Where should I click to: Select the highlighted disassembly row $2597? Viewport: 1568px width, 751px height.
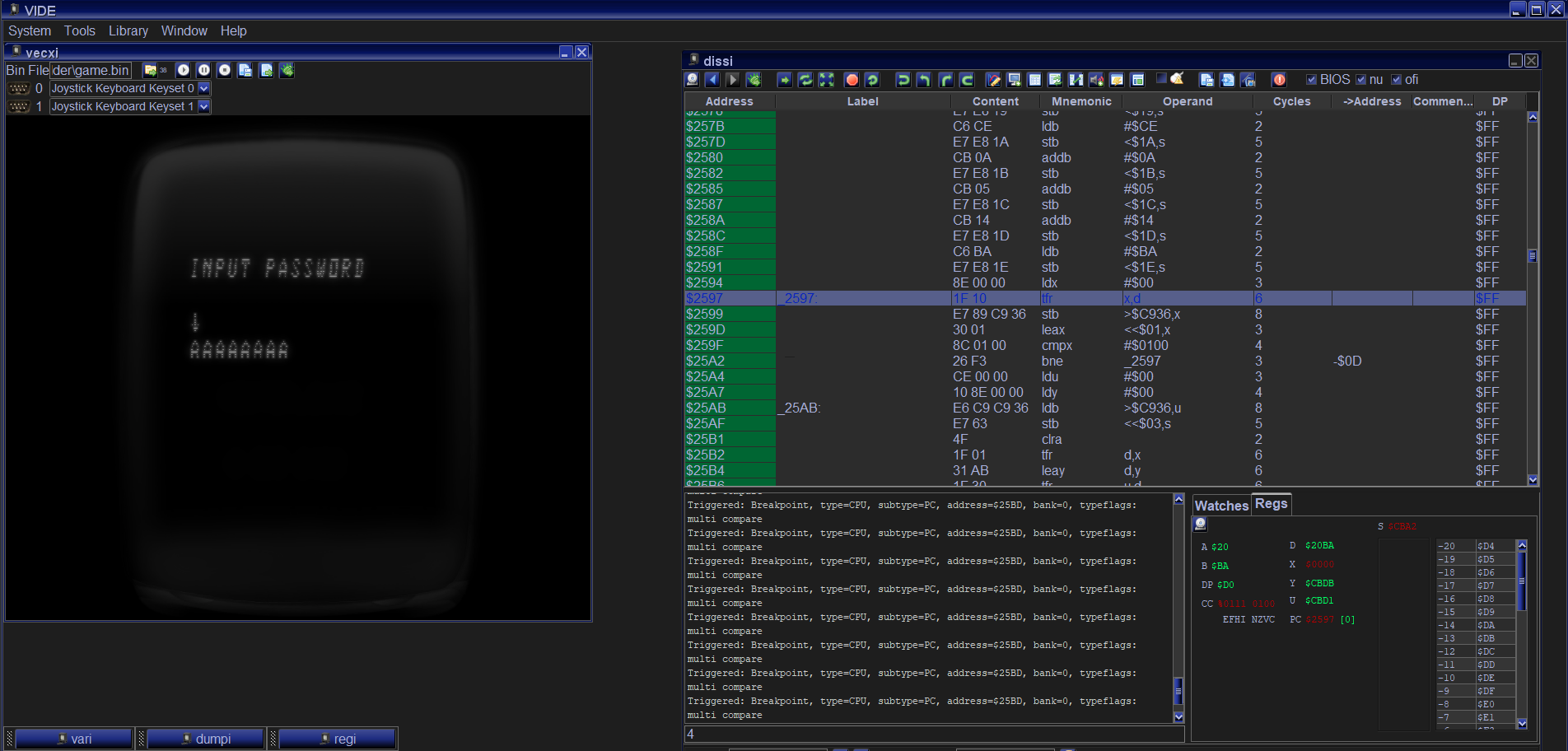(1105, 298)
